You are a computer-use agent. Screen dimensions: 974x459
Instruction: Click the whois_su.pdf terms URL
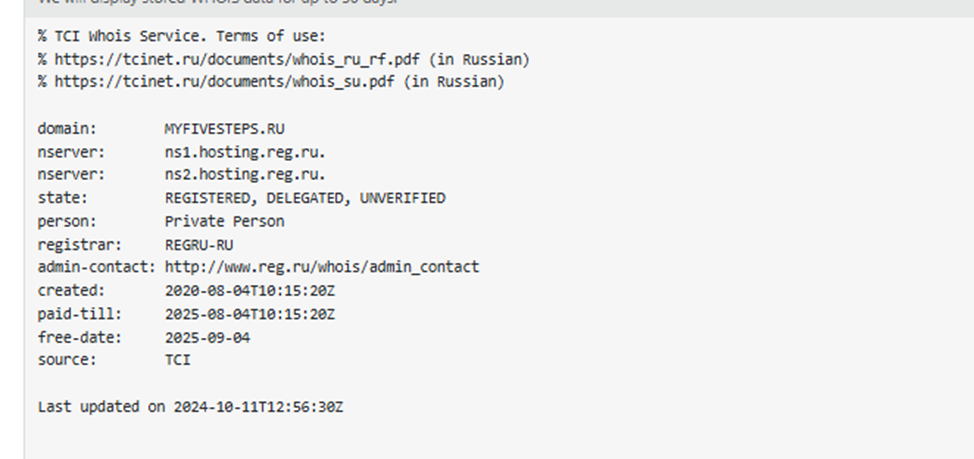click(224, 82)
